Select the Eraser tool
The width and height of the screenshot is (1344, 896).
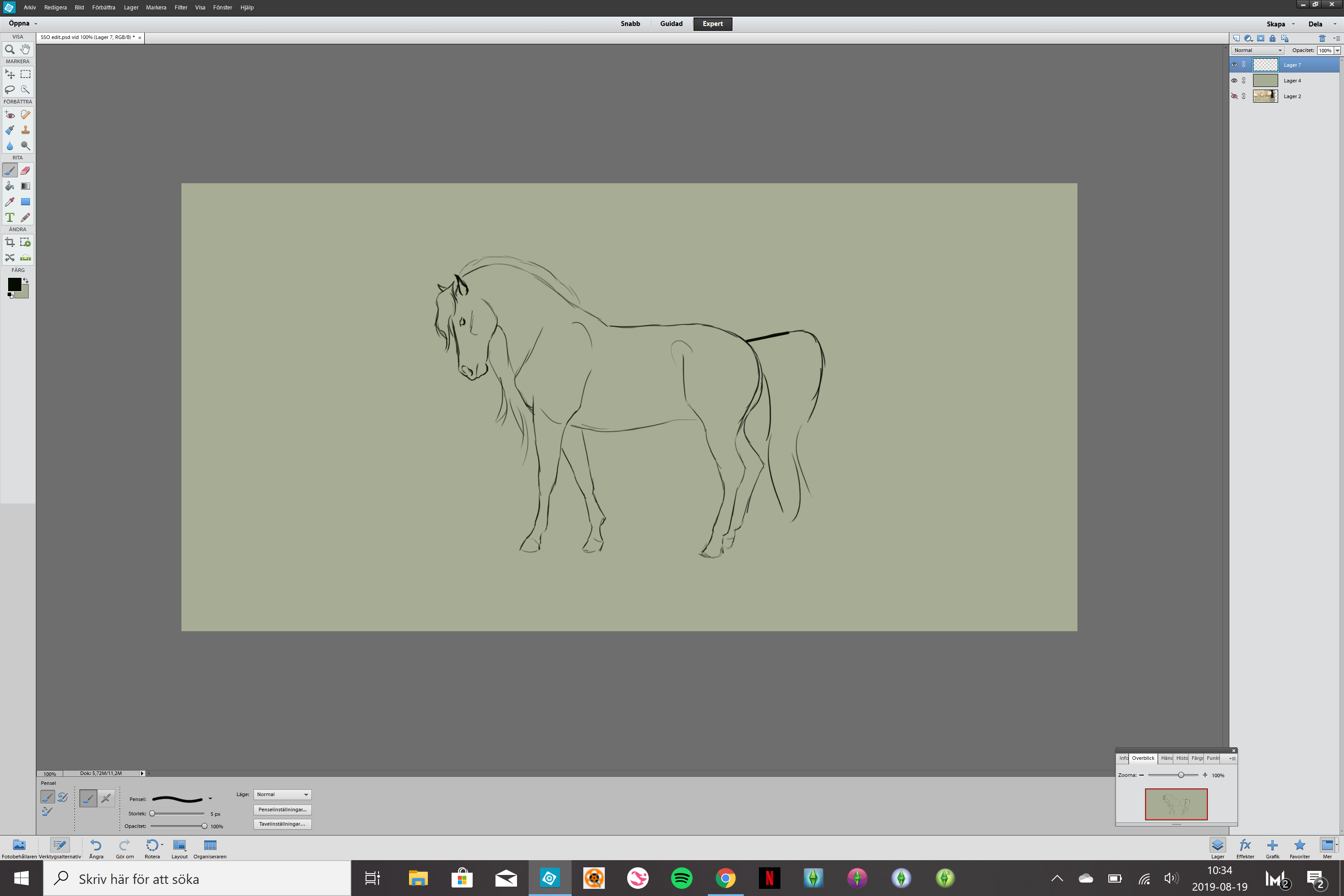(x=25, y=171)
